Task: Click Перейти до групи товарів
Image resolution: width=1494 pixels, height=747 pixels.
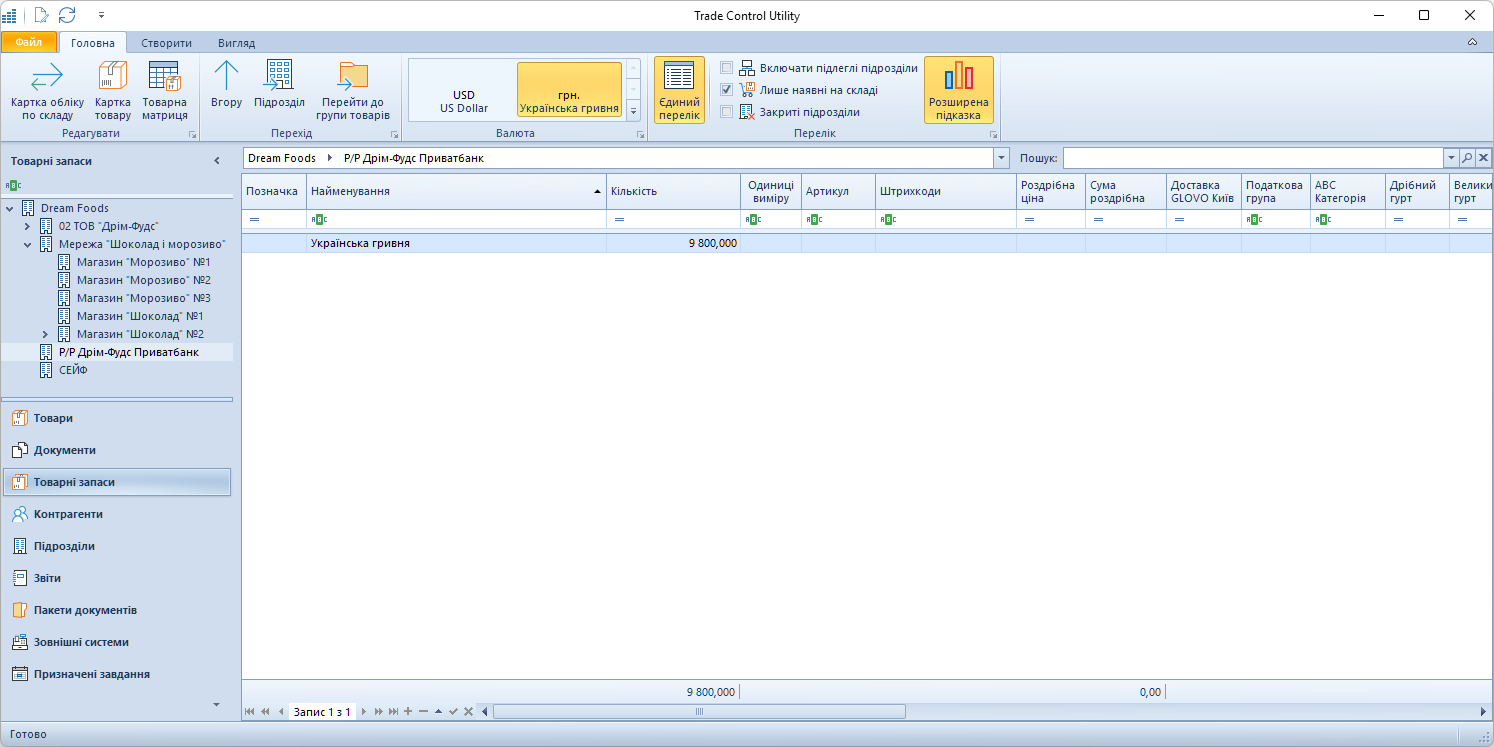Action: tap(352, 90)
